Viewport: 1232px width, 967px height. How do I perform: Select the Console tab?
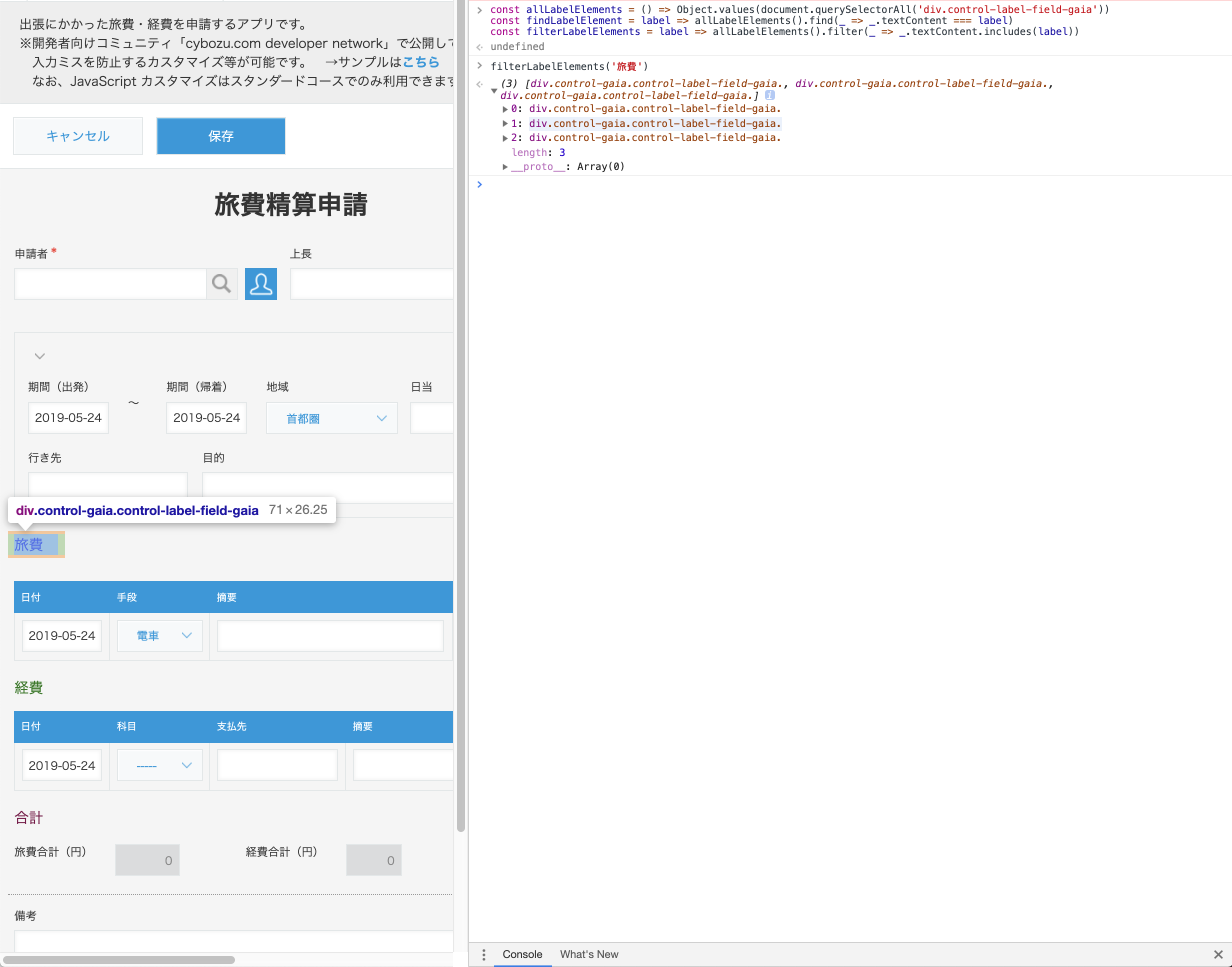pyautogui.click(x=522, y=954)
